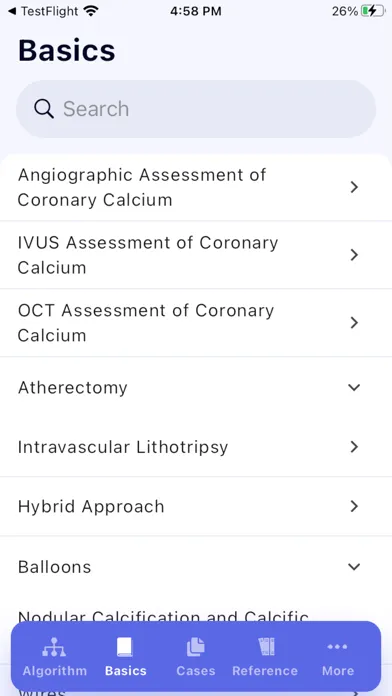Tap the Reference books icon
392x696 pixels.
click(x=267, y=647)
